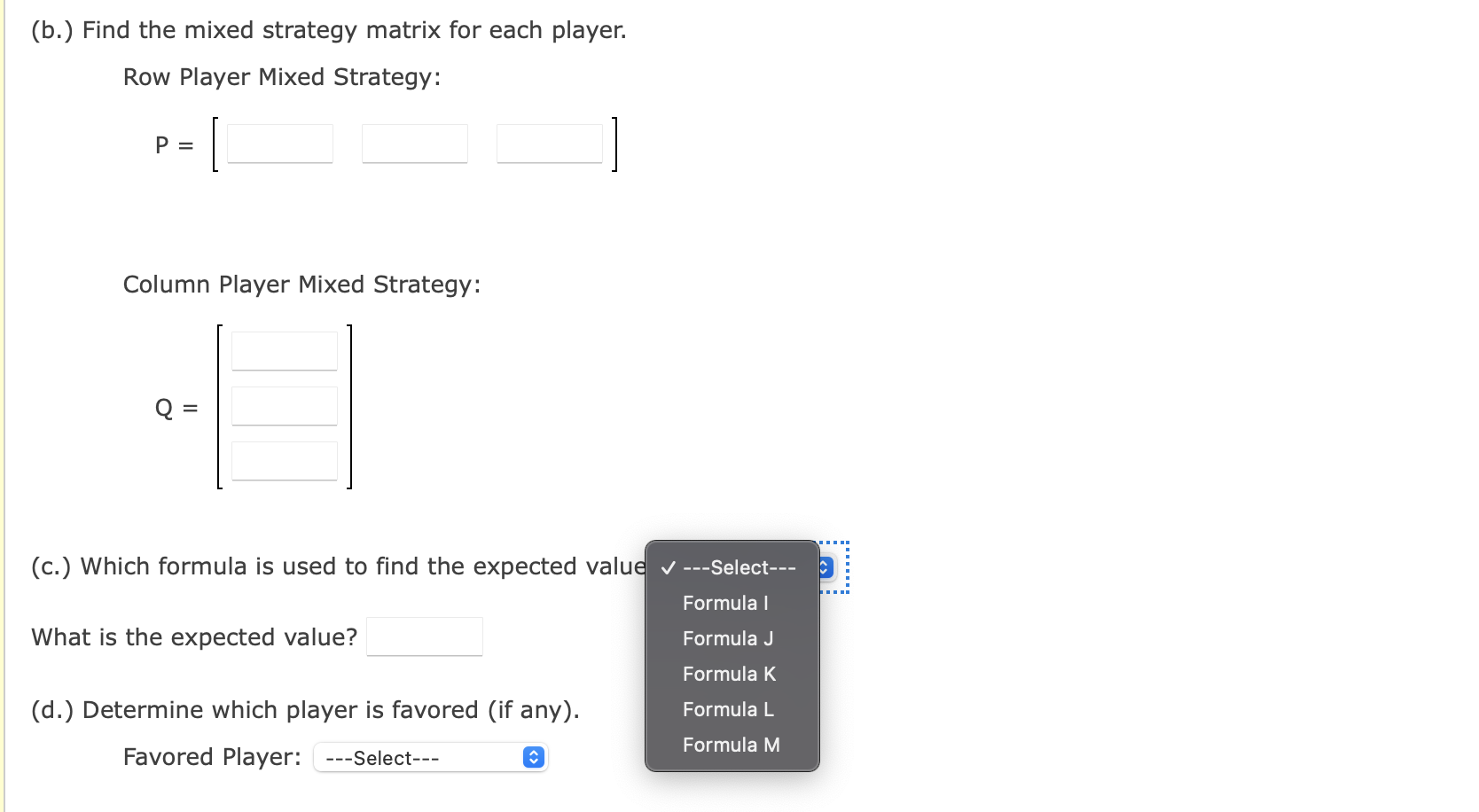Select Formula M from the open menu

729,745
